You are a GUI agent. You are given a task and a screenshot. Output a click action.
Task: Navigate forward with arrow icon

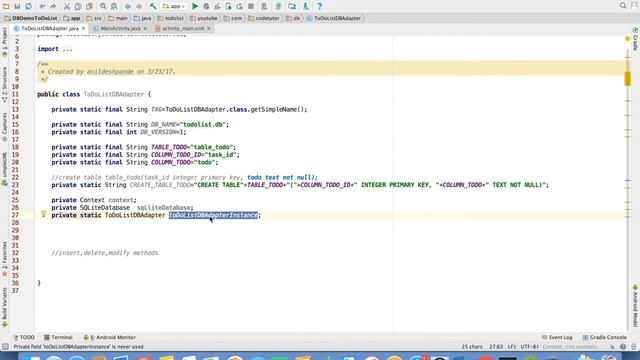coord(139,6)
